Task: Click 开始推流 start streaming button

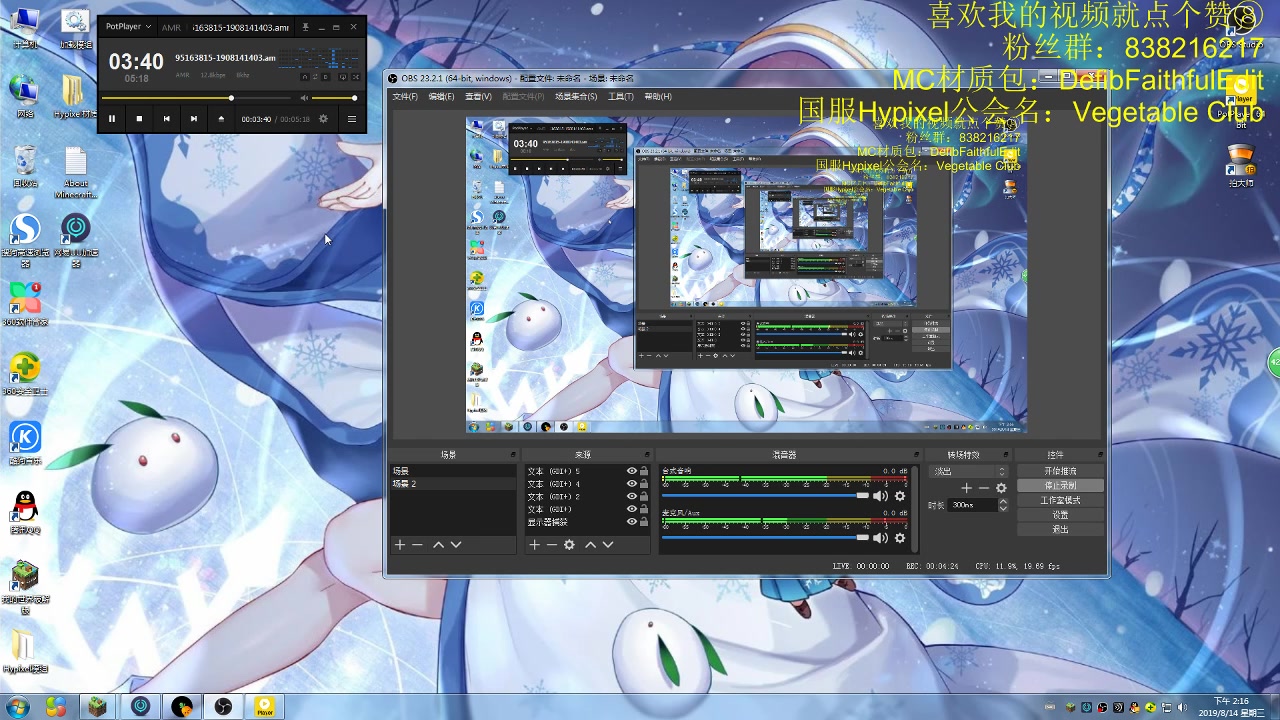Action: [1060, 471]
